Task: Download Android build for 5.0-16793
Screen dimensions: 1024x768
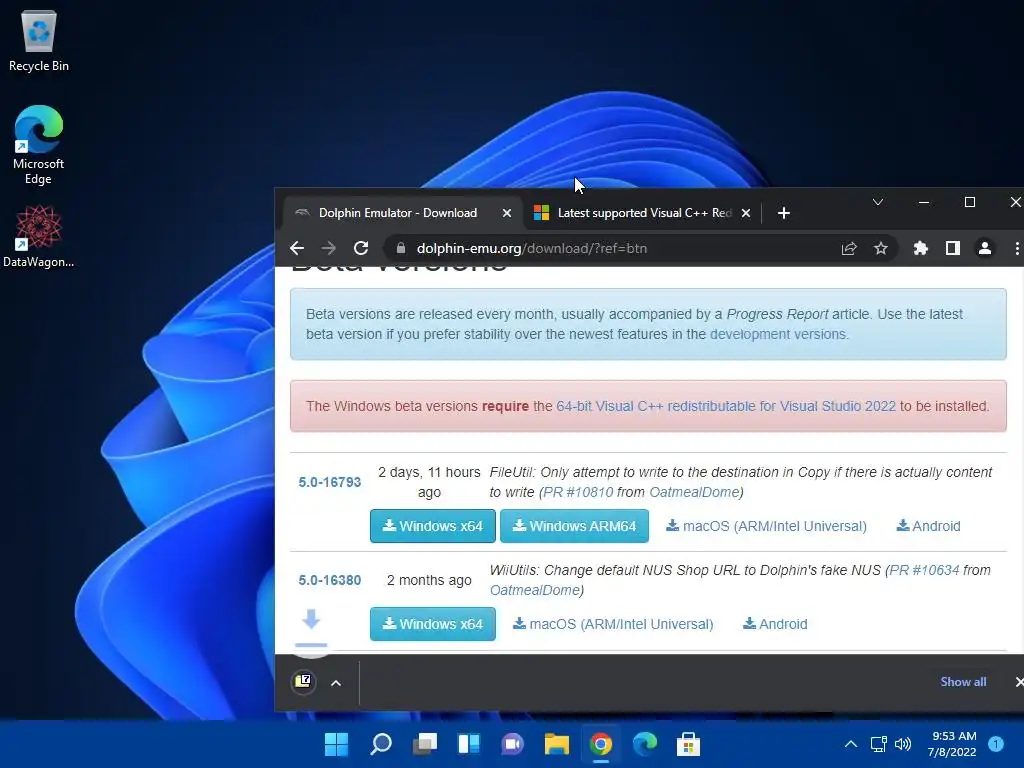Action: 928,526
